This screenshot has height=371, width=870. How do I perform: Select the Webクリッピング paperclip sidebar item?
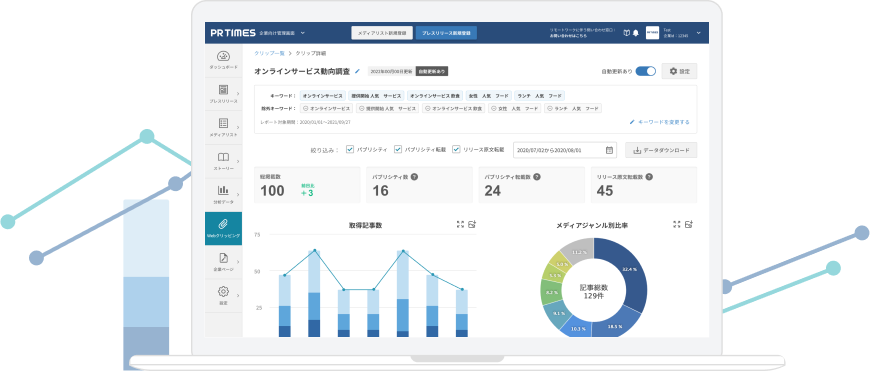click(223, 228)
